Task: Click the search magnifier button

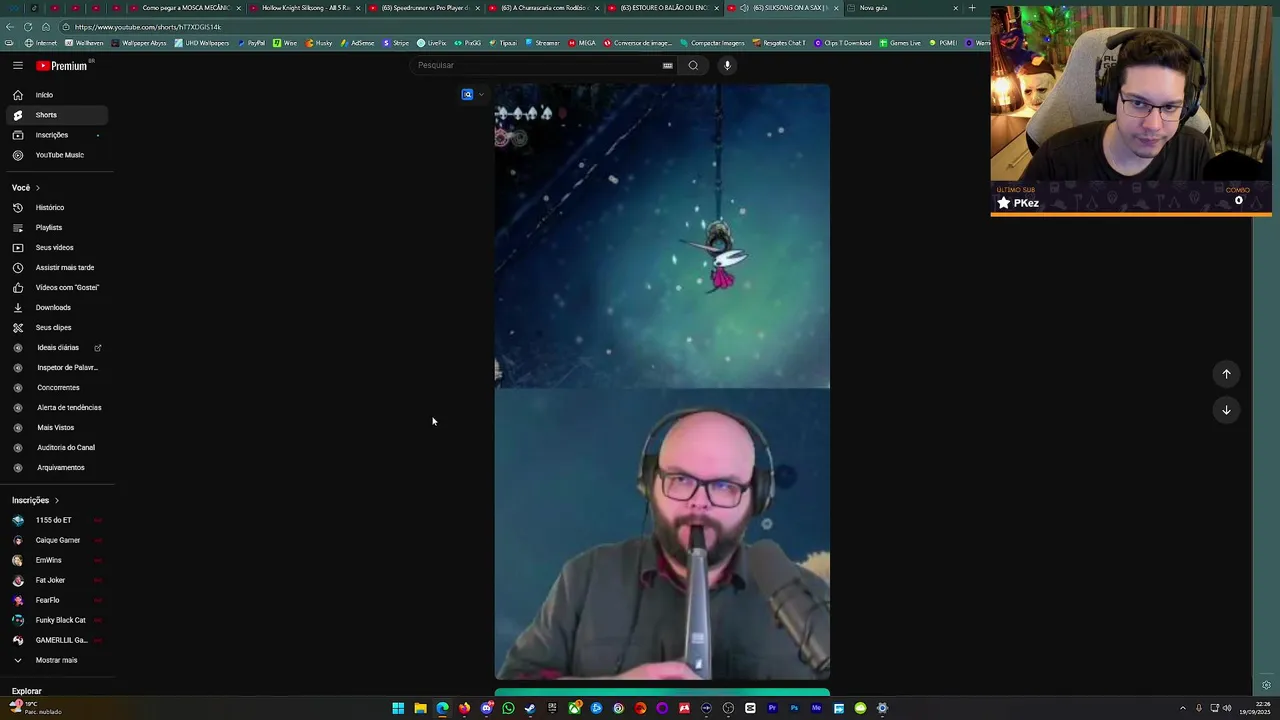Action: tap(693, 65)
